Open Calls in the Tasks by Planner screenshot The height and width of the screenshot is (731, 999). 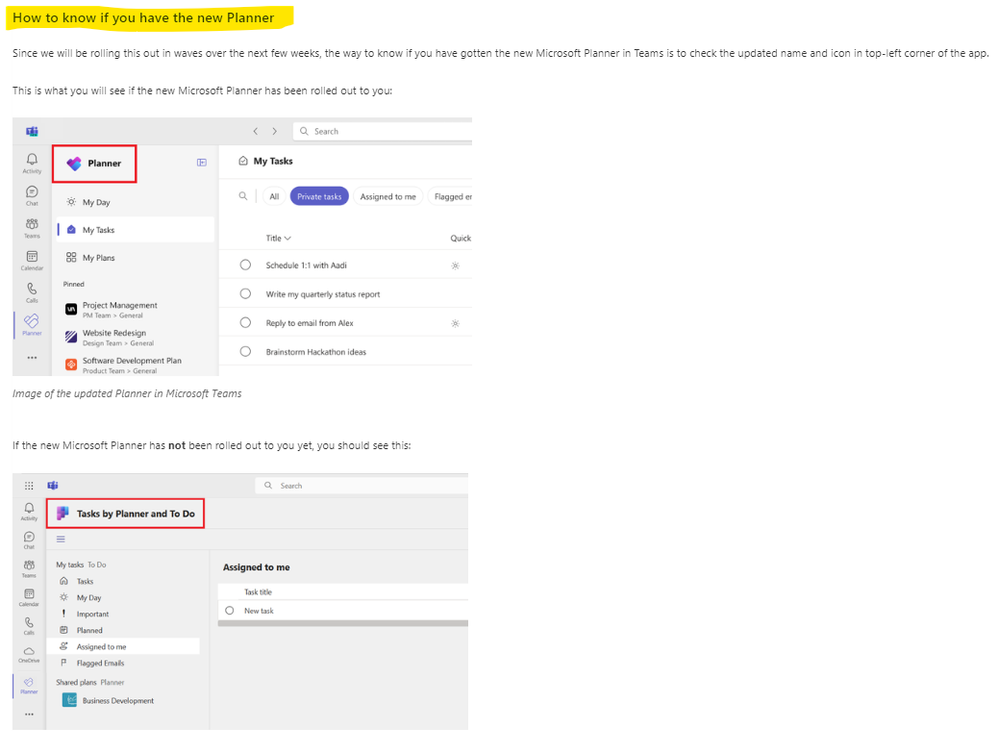point(29,625)
